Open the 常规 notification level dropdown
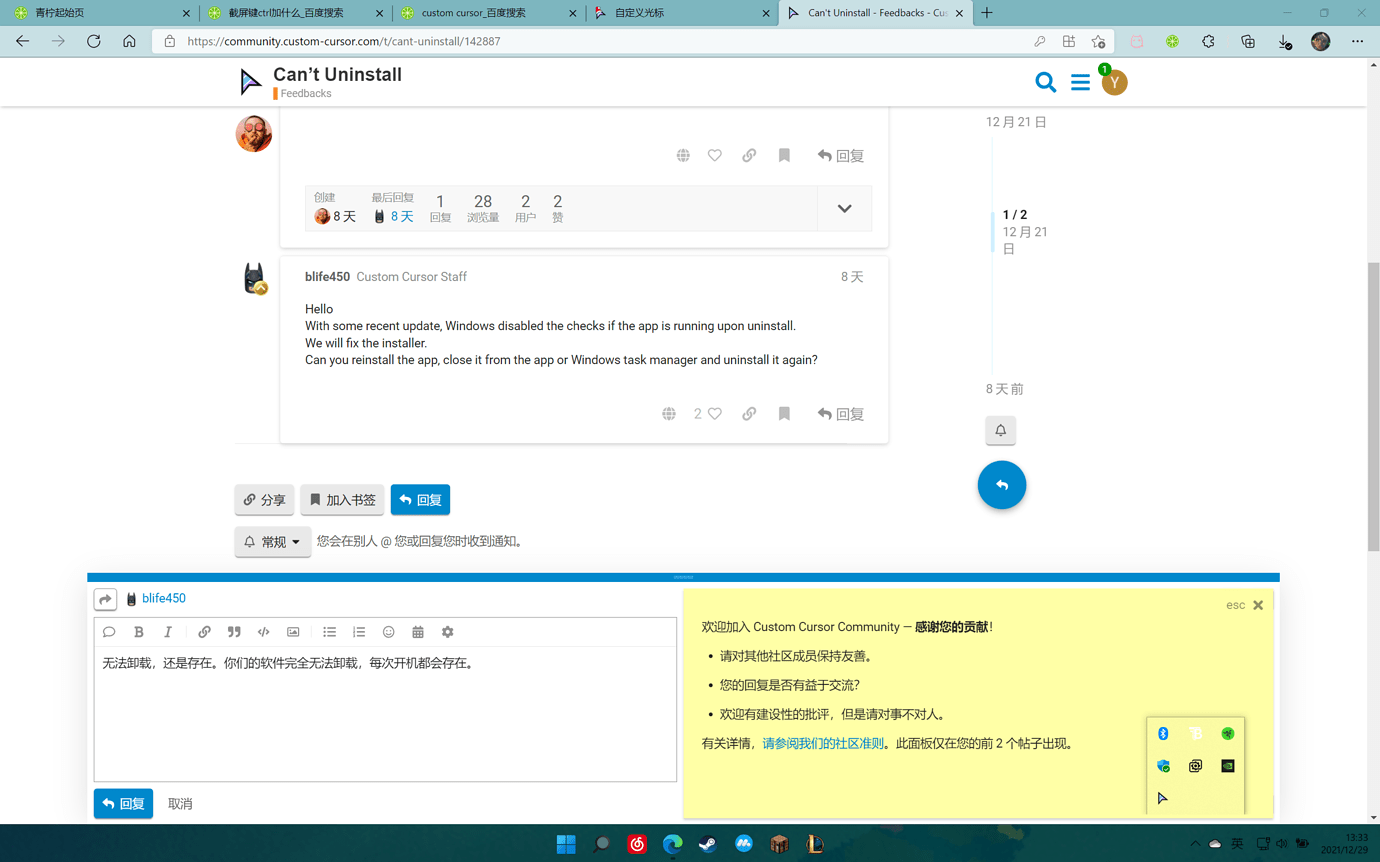The image size is (1380, 862). [272, 541]
